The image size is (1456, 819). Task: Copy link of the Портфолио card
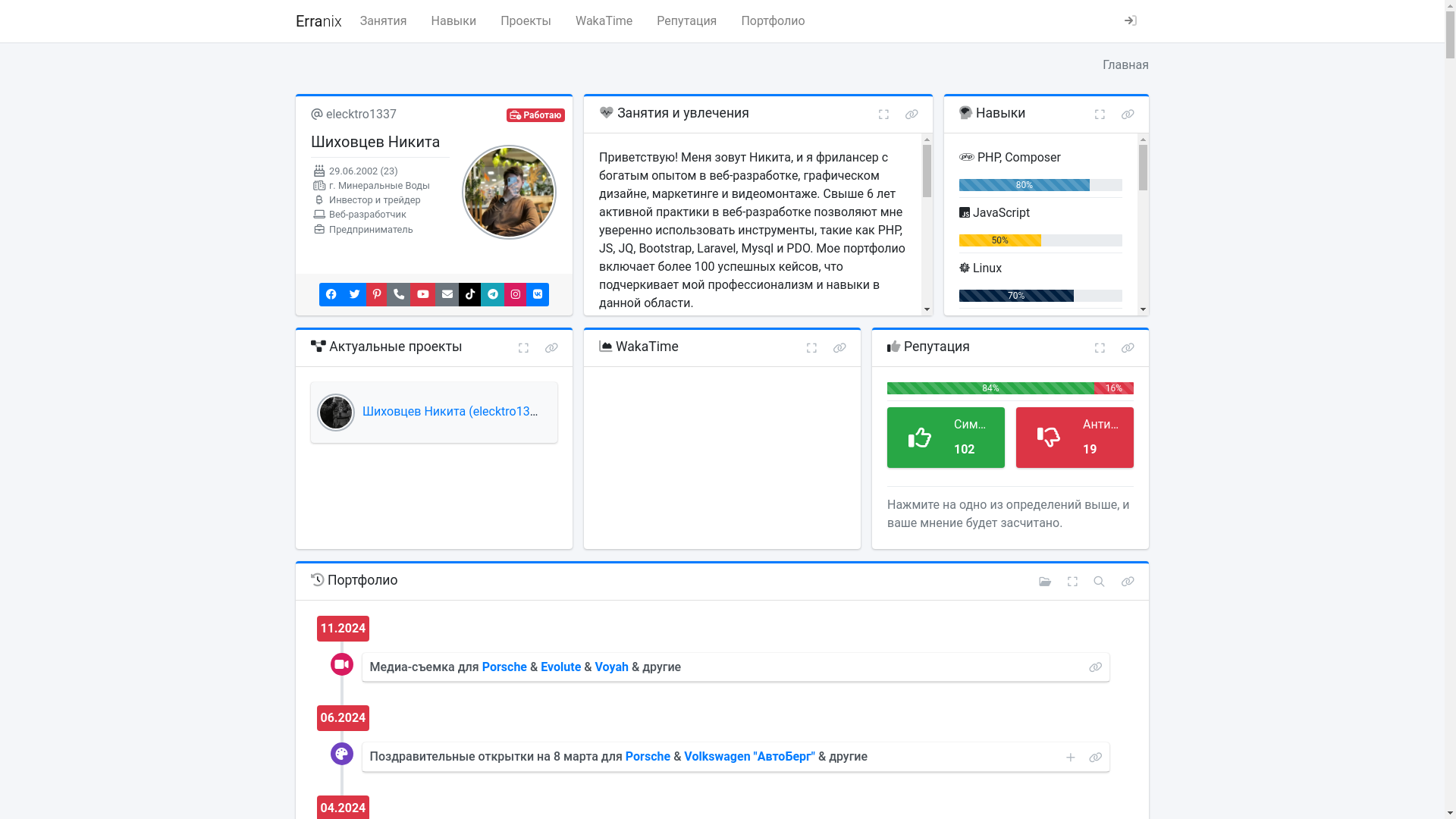(x=1128, y=582)
